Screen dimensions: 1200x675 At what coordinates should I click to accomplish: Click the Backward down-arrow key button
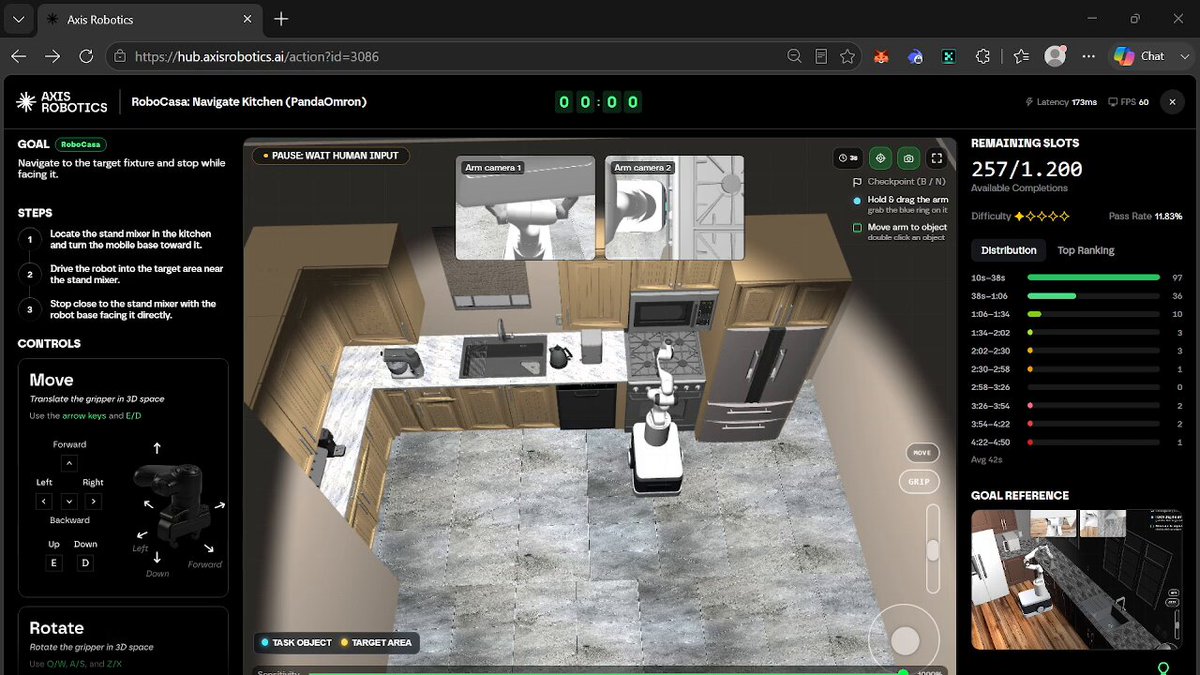coord(69,501)
